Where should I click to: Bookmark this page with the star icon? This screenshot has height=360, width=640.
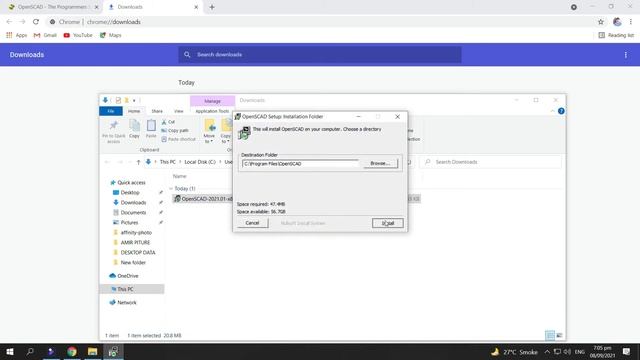(x=601, y=22)
